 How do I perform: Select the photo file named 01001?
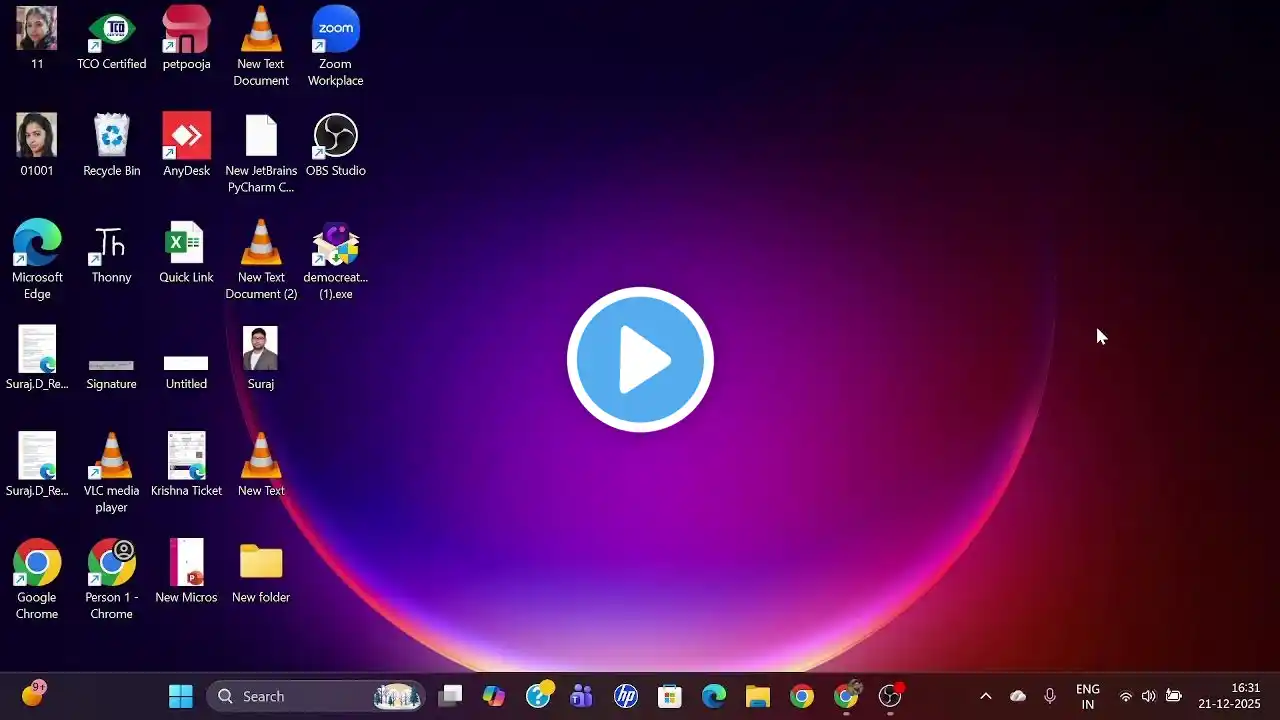pyautogui.click(x=37, y=145)
